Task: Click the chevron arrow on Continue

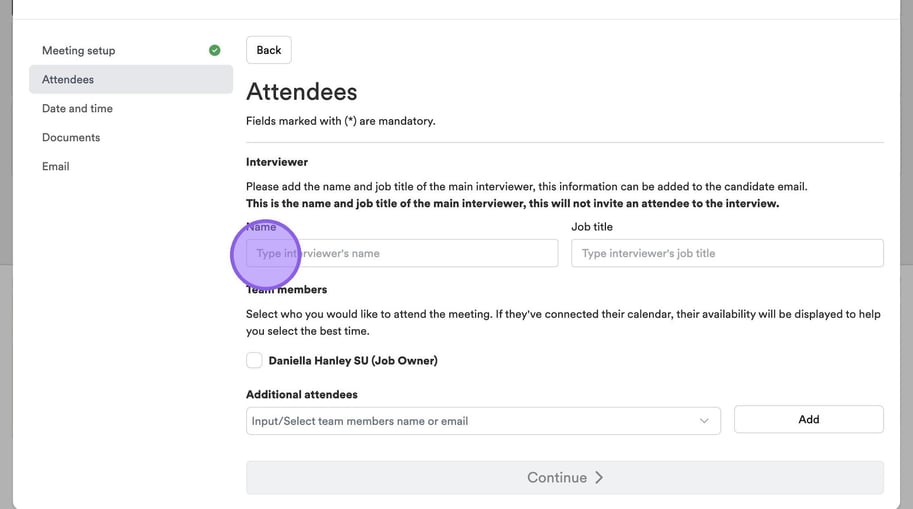Action: (x=599, y=477)
